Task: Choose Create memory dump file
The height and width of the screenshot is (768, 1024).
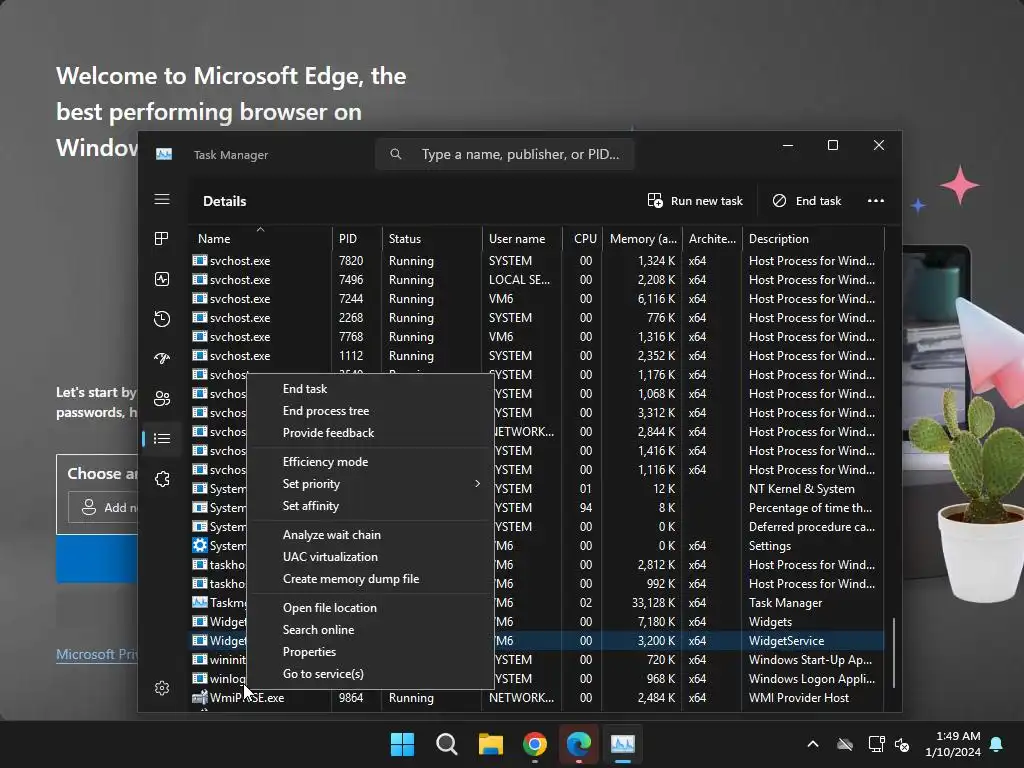Action: (x=371, y=579)
